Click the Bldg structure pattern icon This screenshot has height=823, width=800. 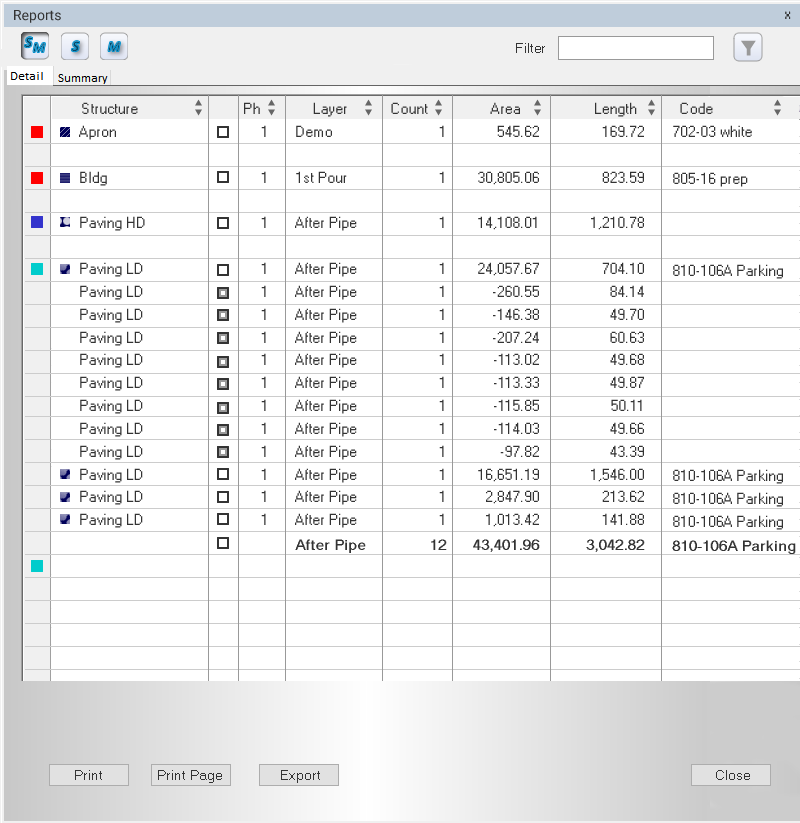(x=65, y=178)
